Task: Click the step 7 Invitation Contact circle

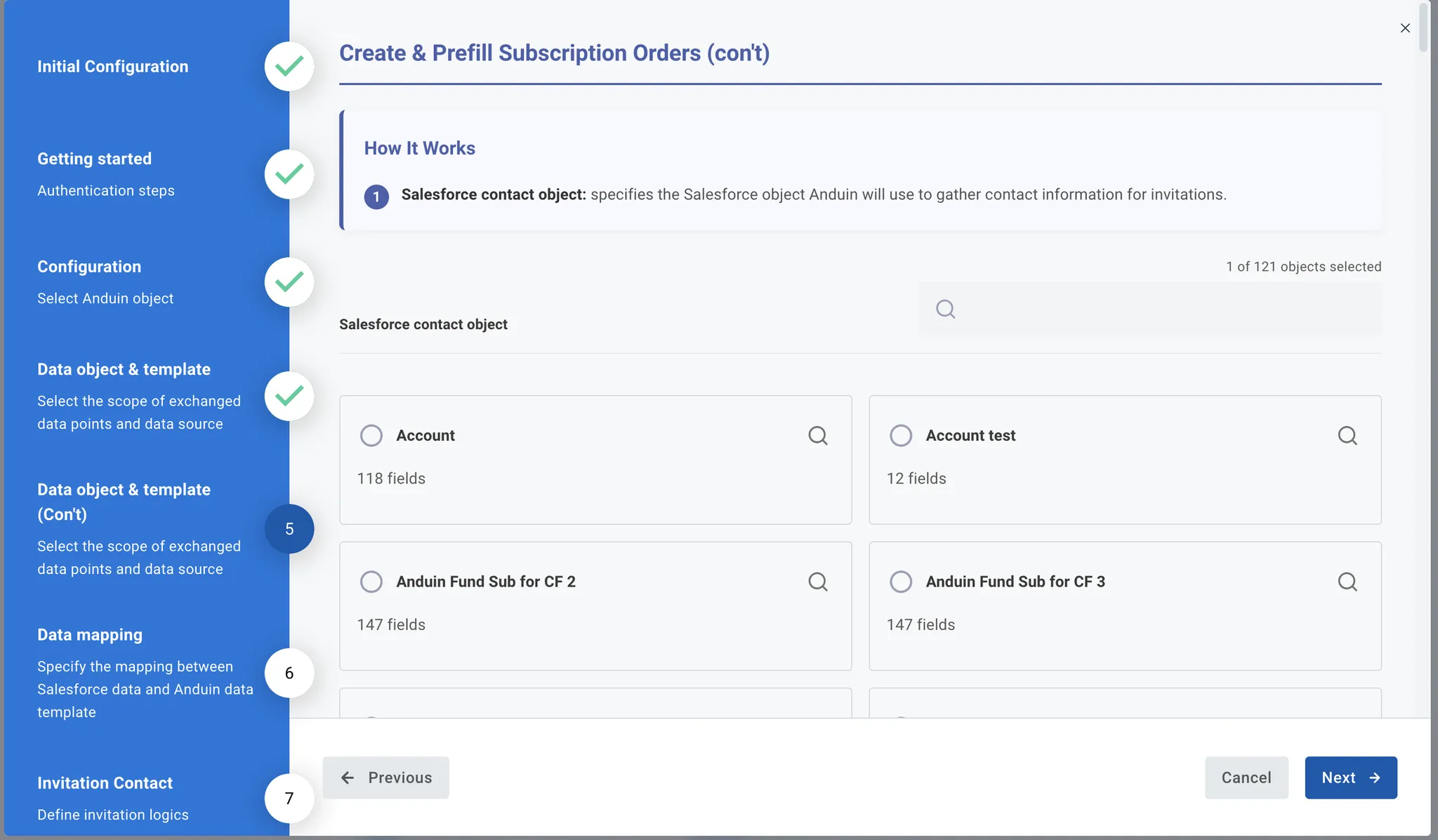Action: pos(289,799)
